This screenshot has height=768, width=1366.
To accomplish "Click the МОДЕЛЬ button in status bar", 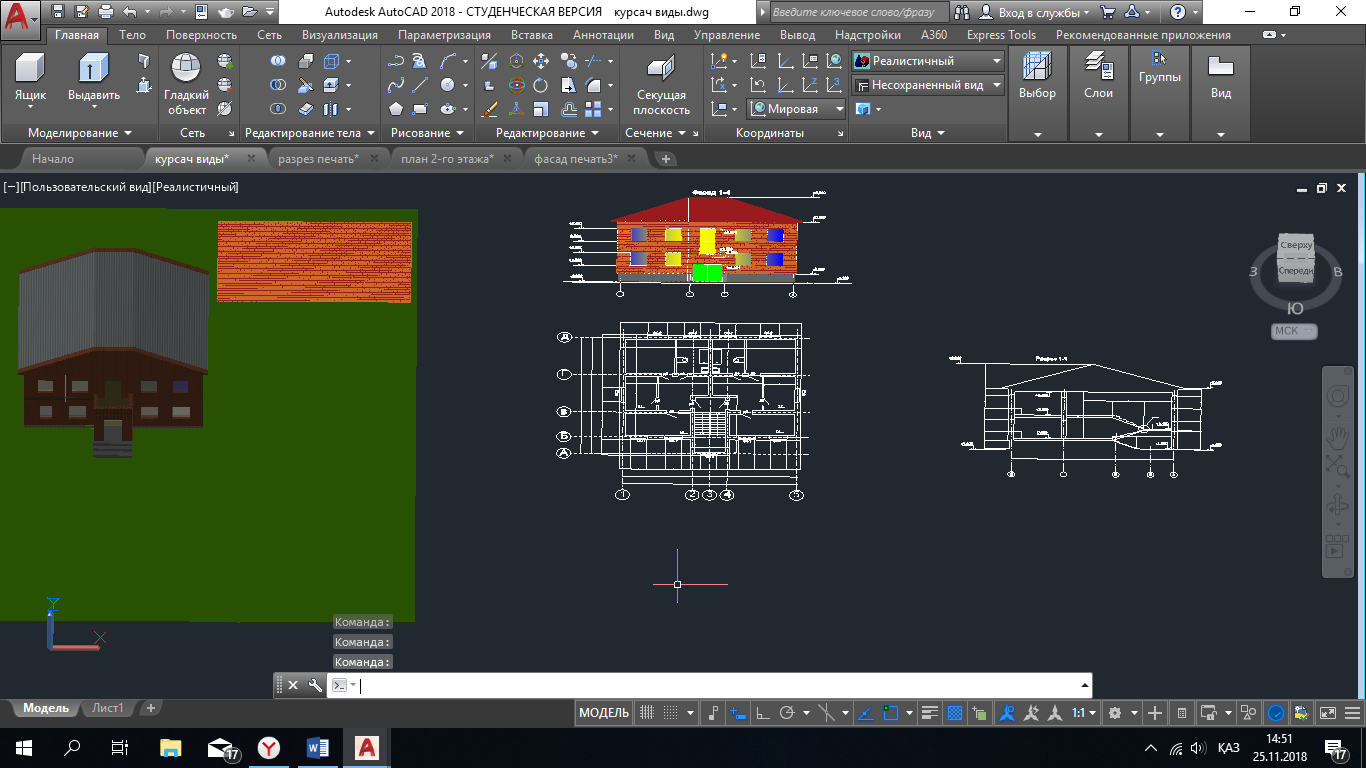I will click(x=604, y=713).
